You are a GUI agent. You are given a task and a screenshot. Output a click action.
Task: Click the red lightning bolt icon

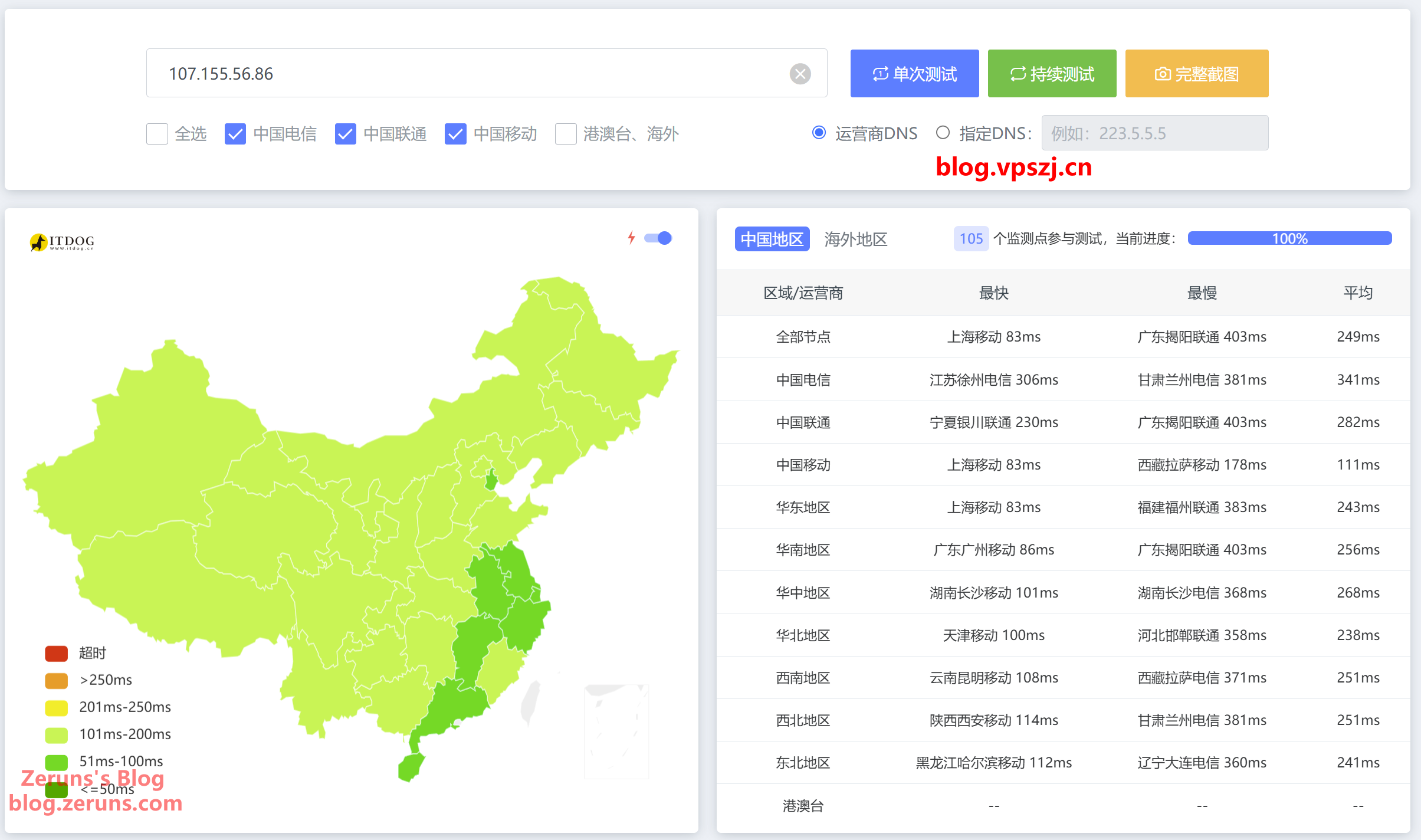631,238
